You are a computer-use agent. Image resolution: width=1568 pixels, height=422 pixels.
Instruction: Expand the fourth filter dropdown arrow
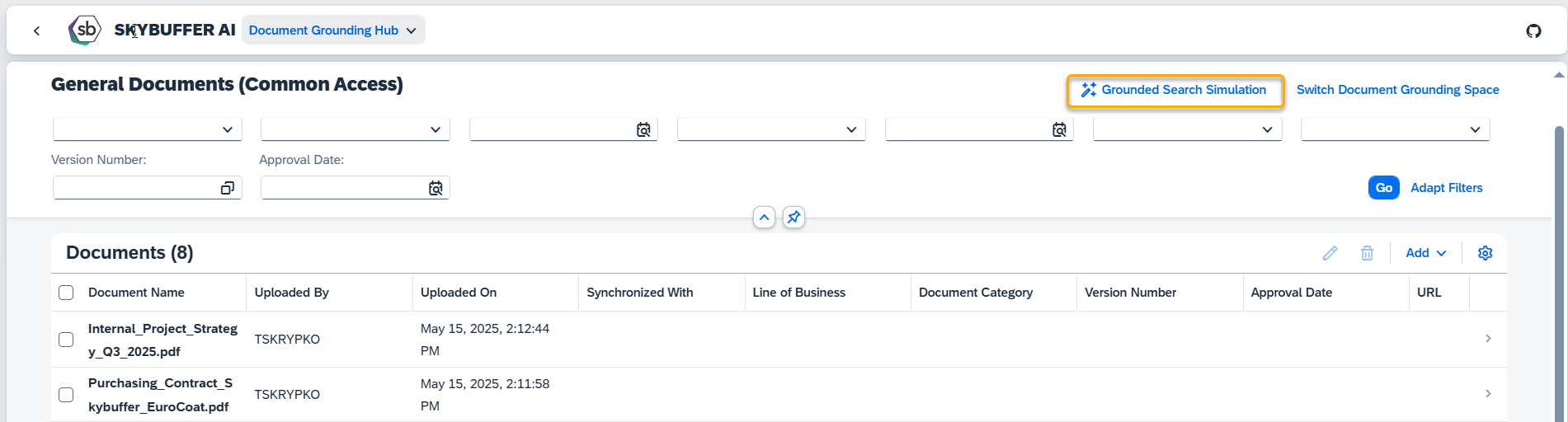click(851, 129)
